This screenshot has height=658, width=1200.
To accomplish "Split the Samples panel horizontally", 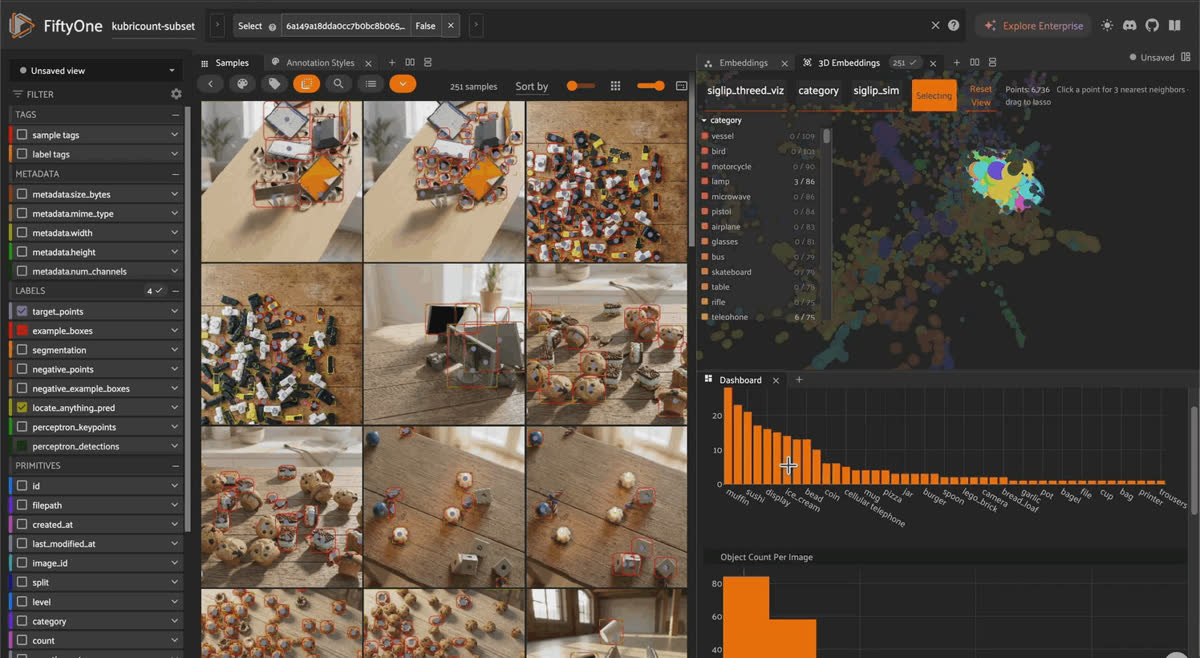I will 410,62.
